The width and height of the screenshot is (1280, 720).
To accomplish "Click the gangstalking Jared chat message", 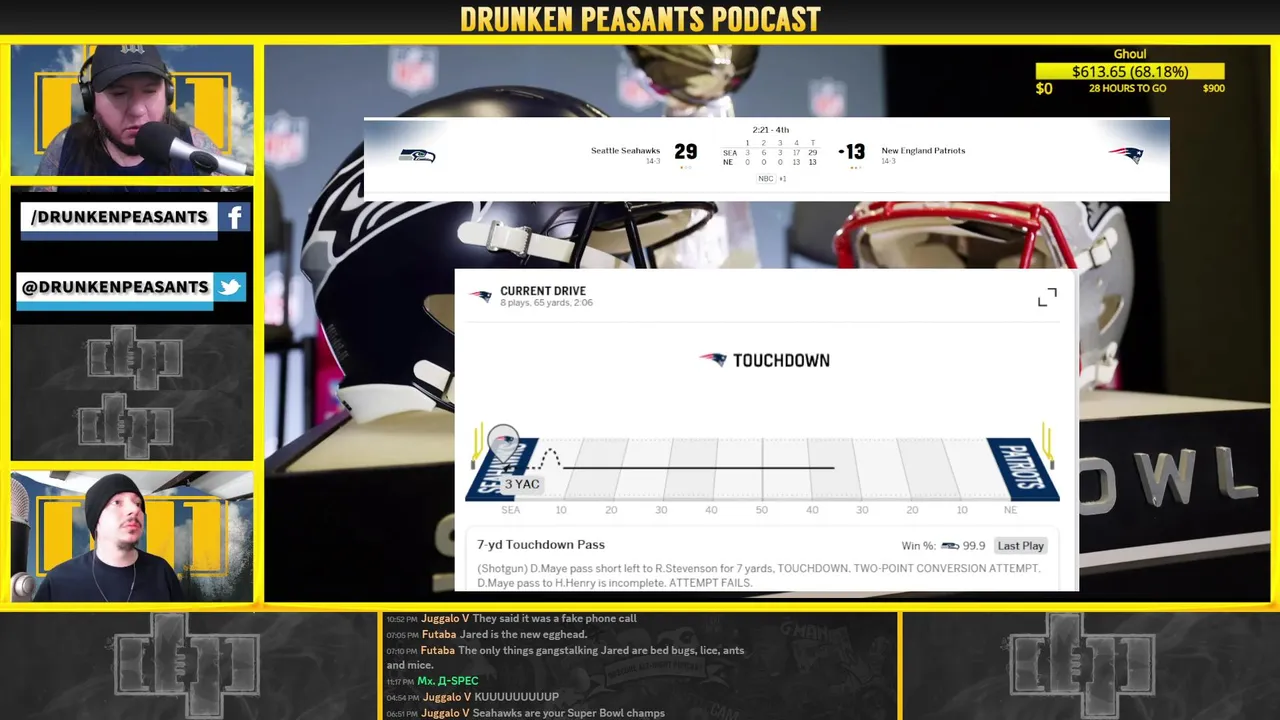I will pyautogui.click(x=565, y=658).
